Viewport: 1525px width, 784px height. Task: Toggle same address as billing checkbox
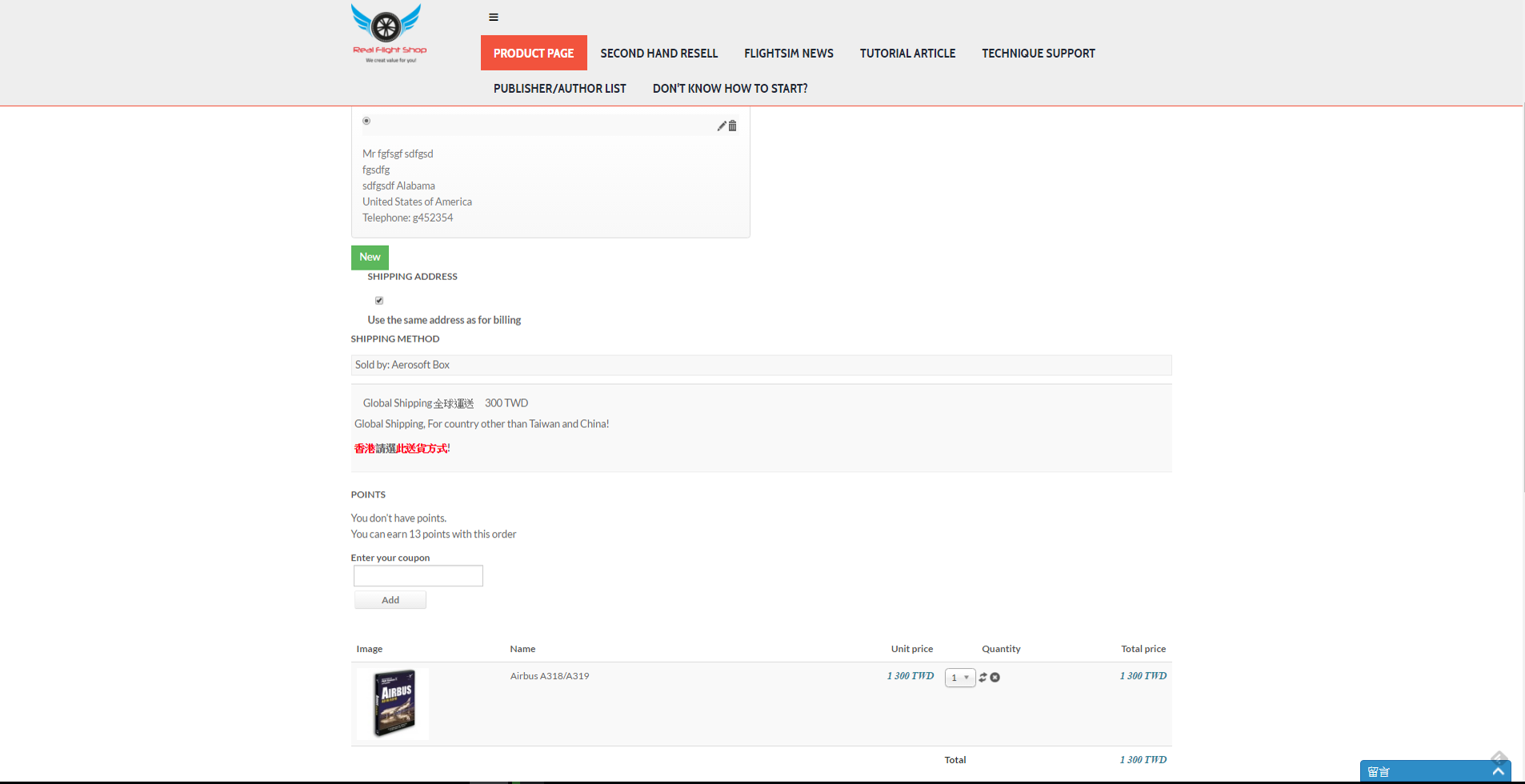click(x=379, y=301)
